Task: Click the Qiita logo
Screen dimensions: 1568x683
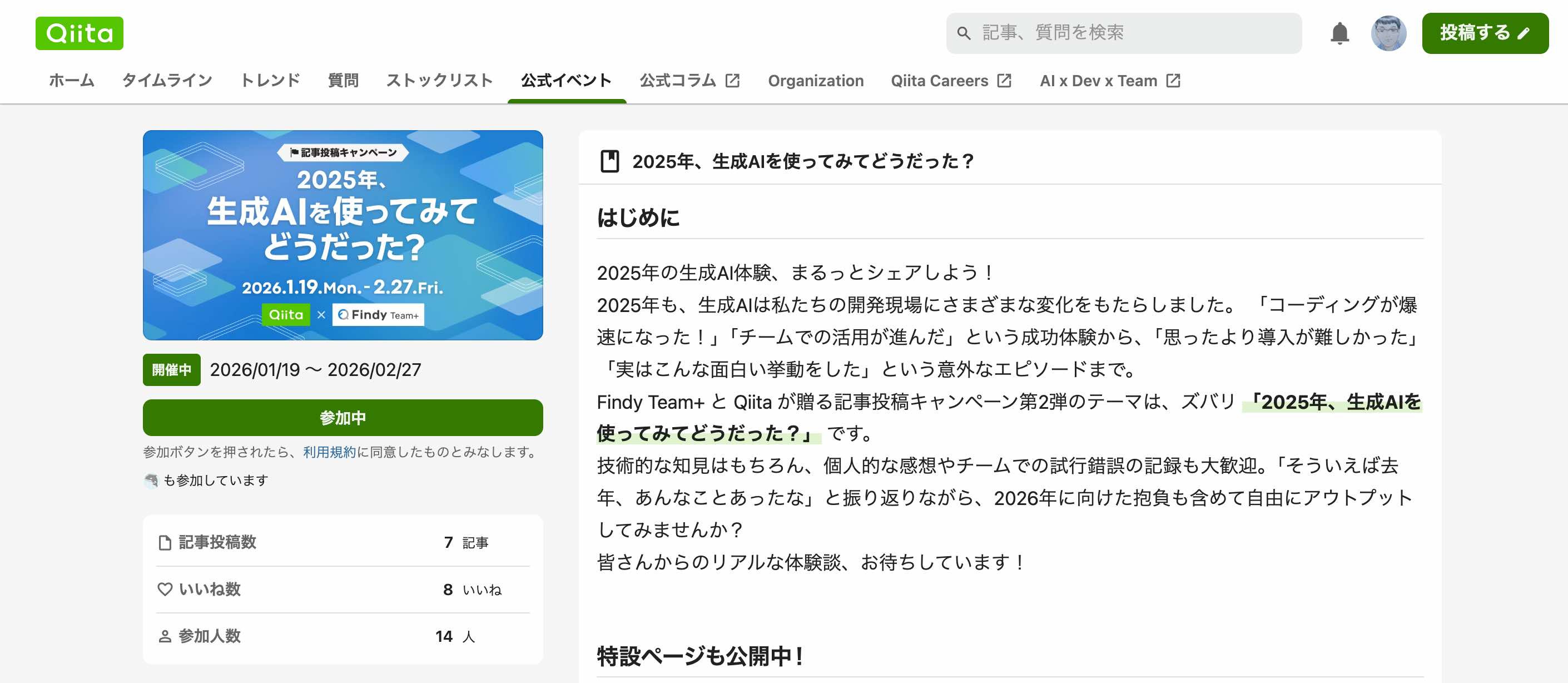Action: pyautogui.click(x=79, y=33)
